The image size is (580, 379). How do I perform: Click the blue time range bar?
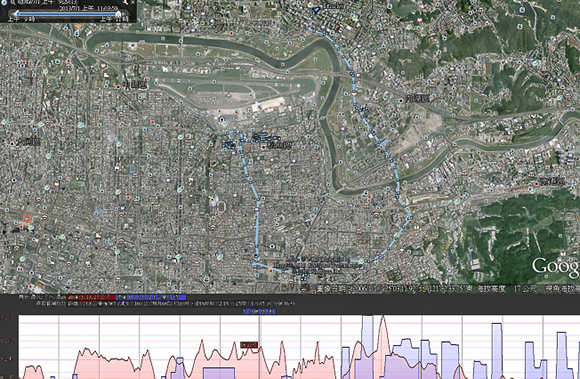tap(67, 14)
